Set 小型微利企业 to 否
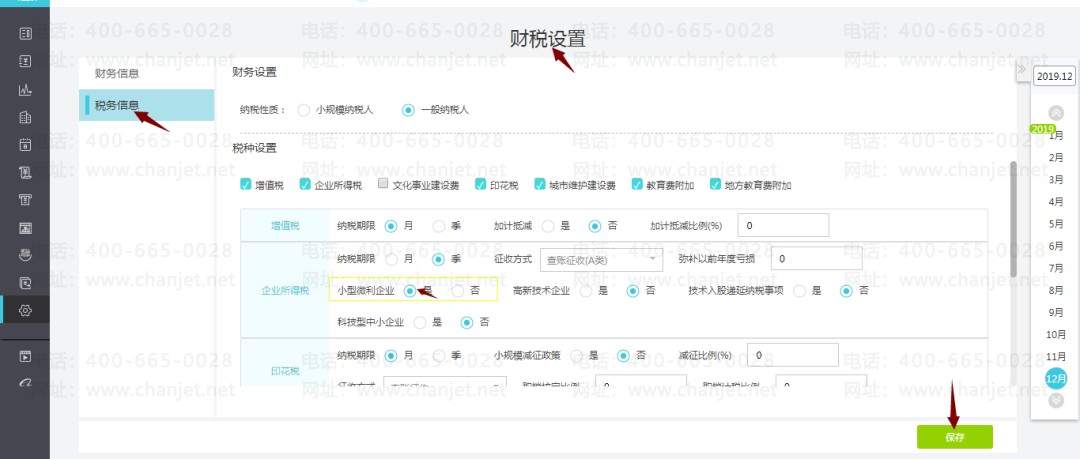The image size is (1080, 459). tap(458, 291)
